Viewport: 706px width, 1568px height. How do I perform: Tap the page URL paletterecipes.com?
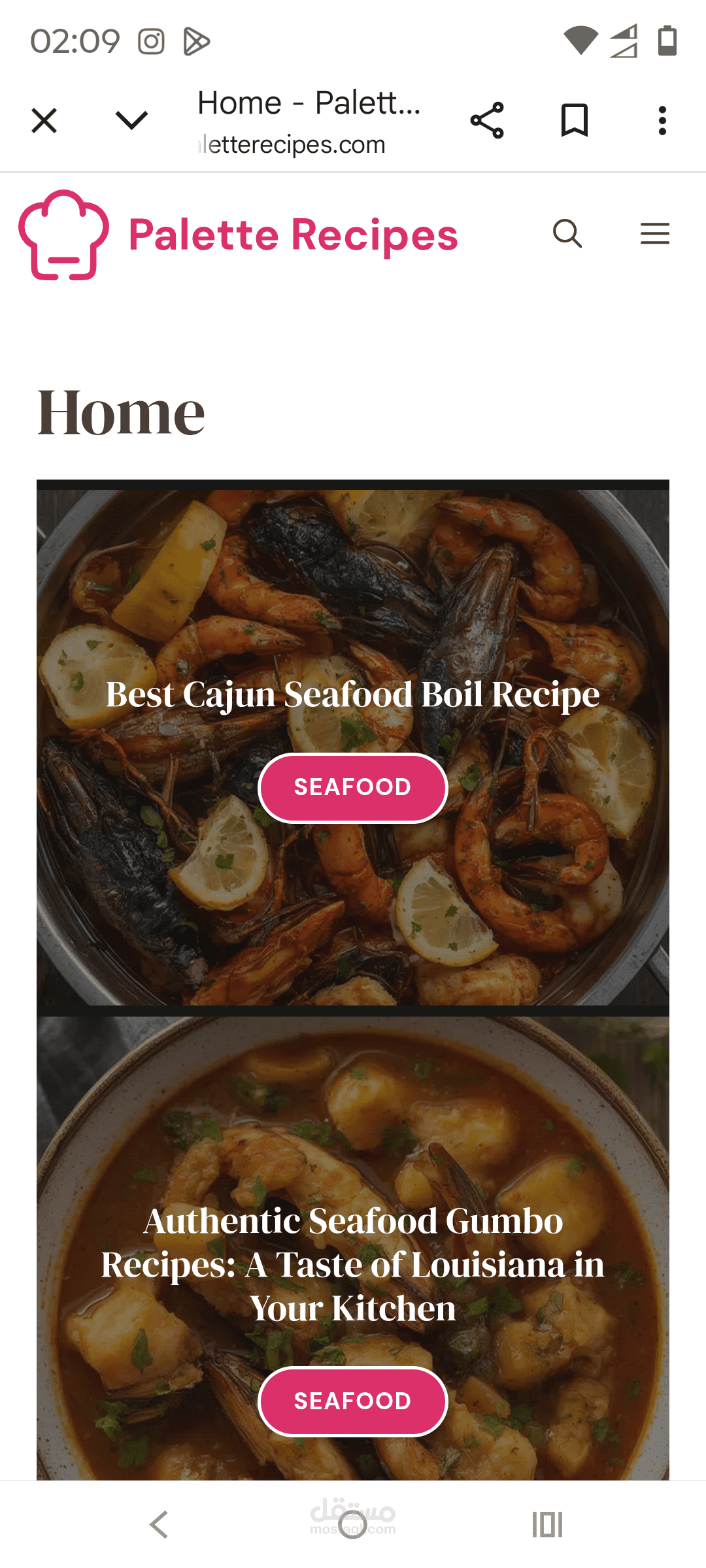[x=292, y=144]
